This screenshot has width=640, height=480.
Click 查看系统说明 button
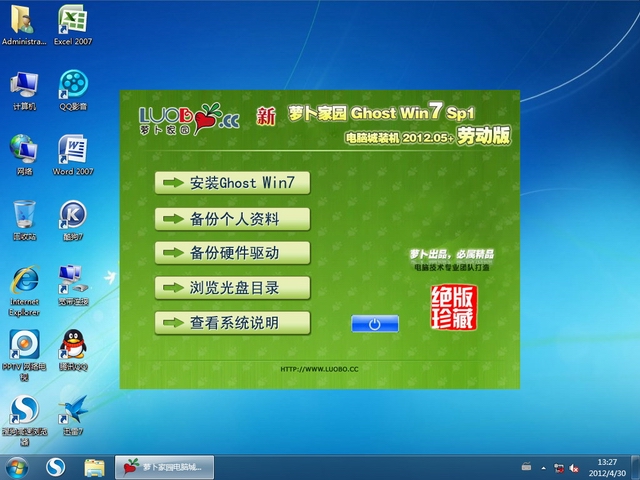tap(232, 323)
